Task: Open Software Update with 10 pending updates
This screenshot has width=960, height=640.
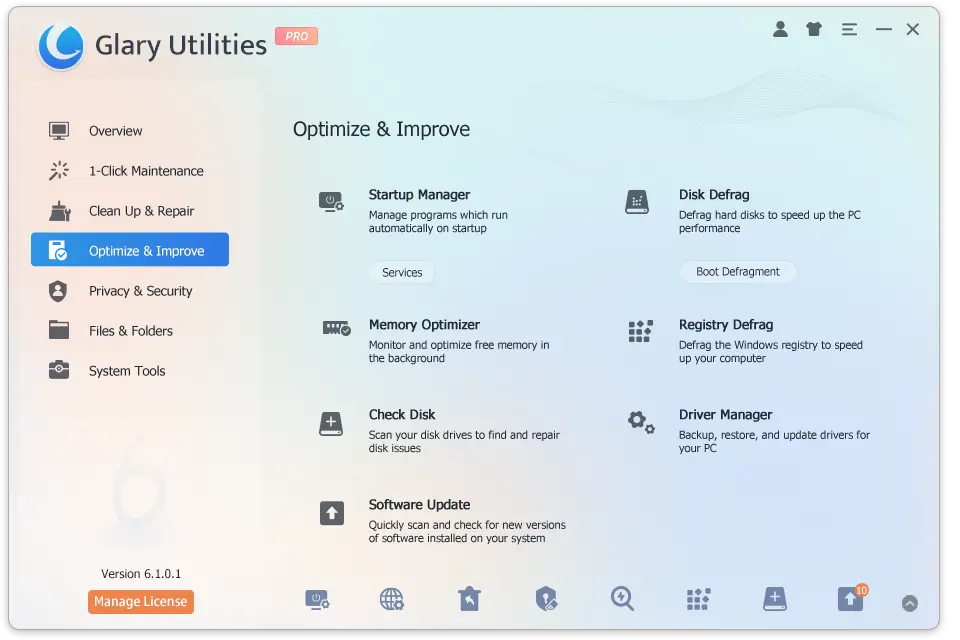Action: [419, 504]
